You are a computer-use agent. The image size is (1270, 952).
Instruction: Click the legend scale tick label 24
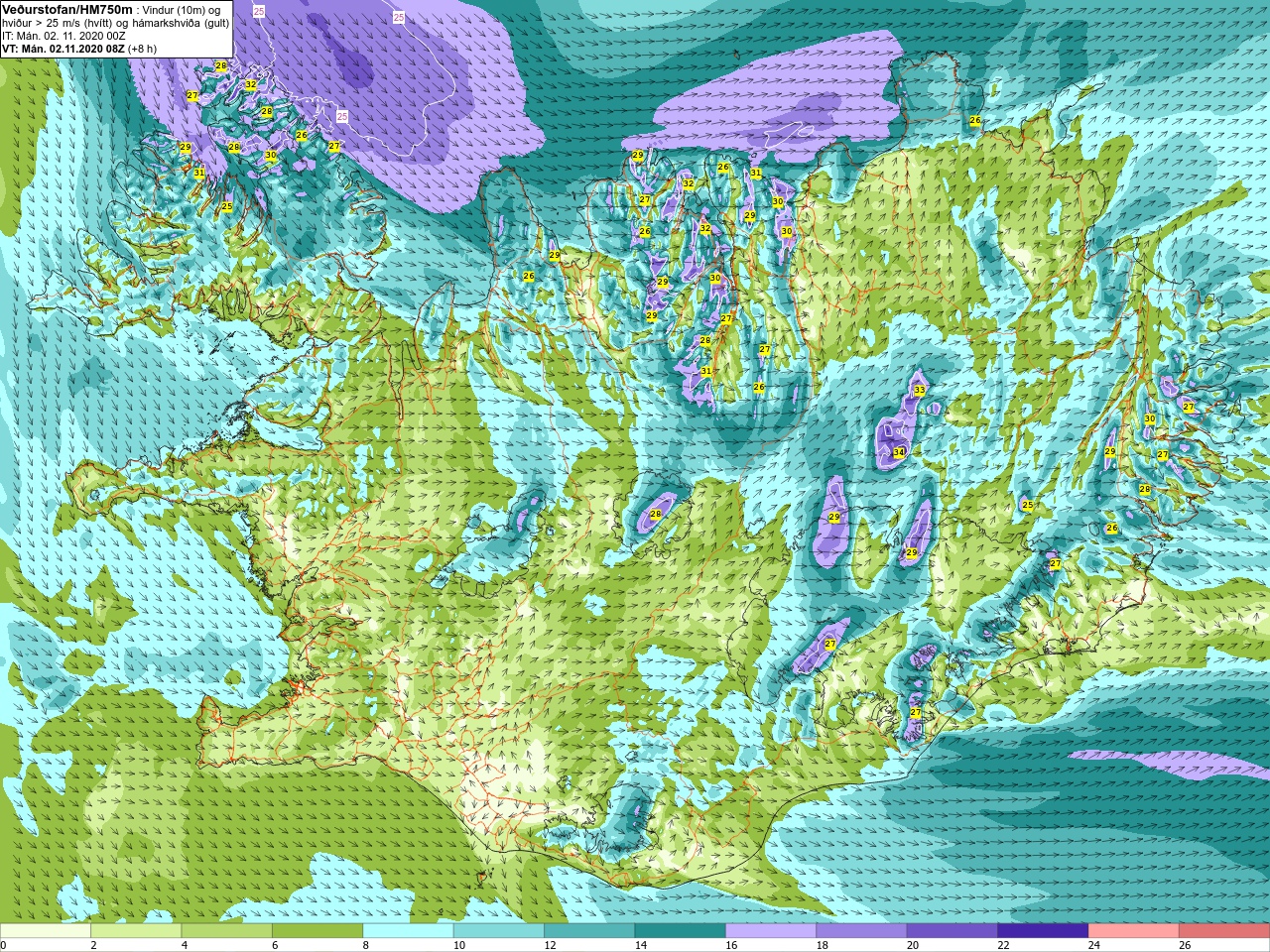(1093, 945)
